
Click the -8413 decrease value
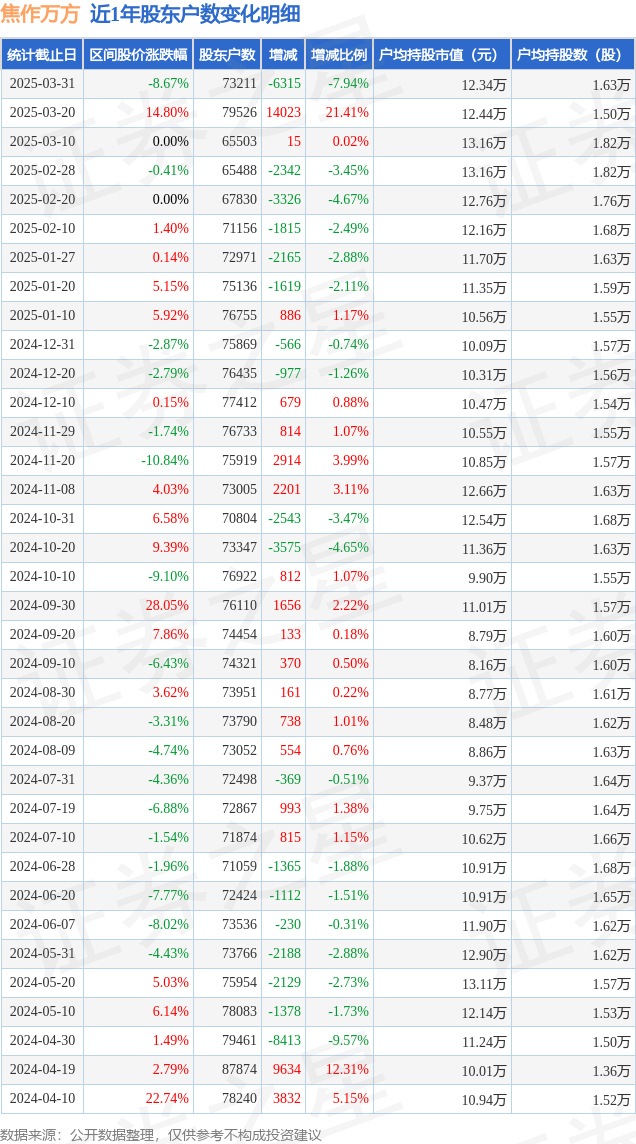click(x=284, y=1040)
